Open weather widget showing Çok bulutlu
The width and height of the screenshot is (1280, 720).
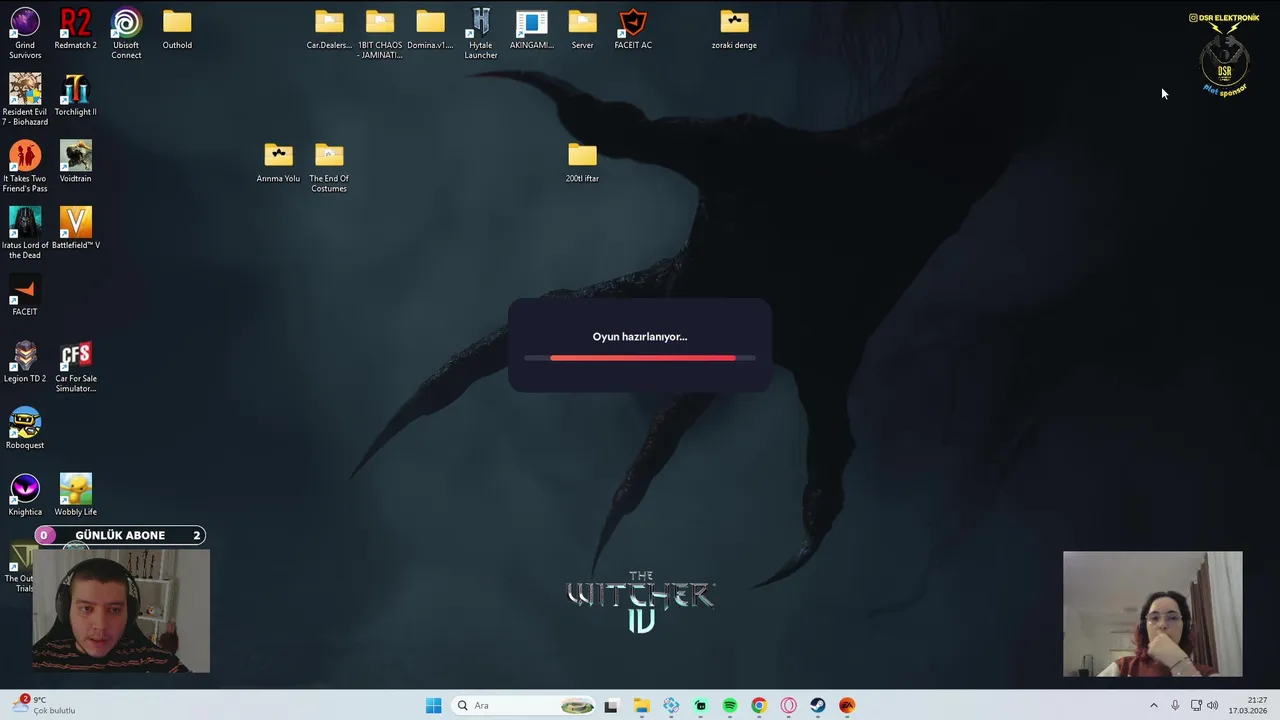tap(44, 705)
